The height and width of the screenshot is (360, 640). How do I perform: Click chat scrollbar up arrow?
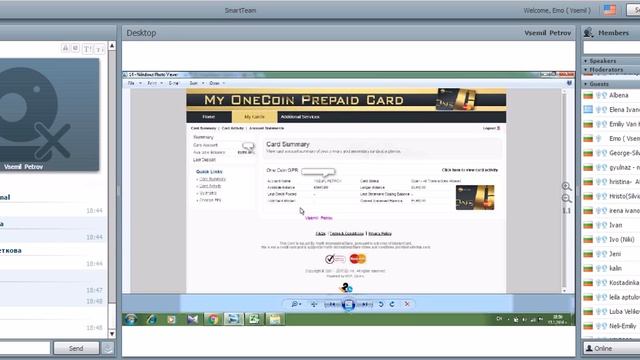point(112,46)
